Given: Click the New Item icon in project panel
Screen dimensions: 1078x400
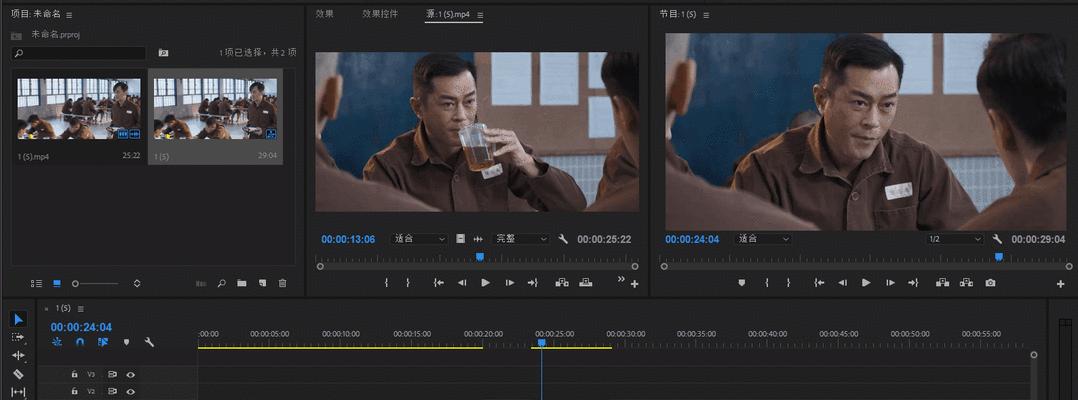Looking at the screenshot, I should pyautogui.click(x=262, y=283).
